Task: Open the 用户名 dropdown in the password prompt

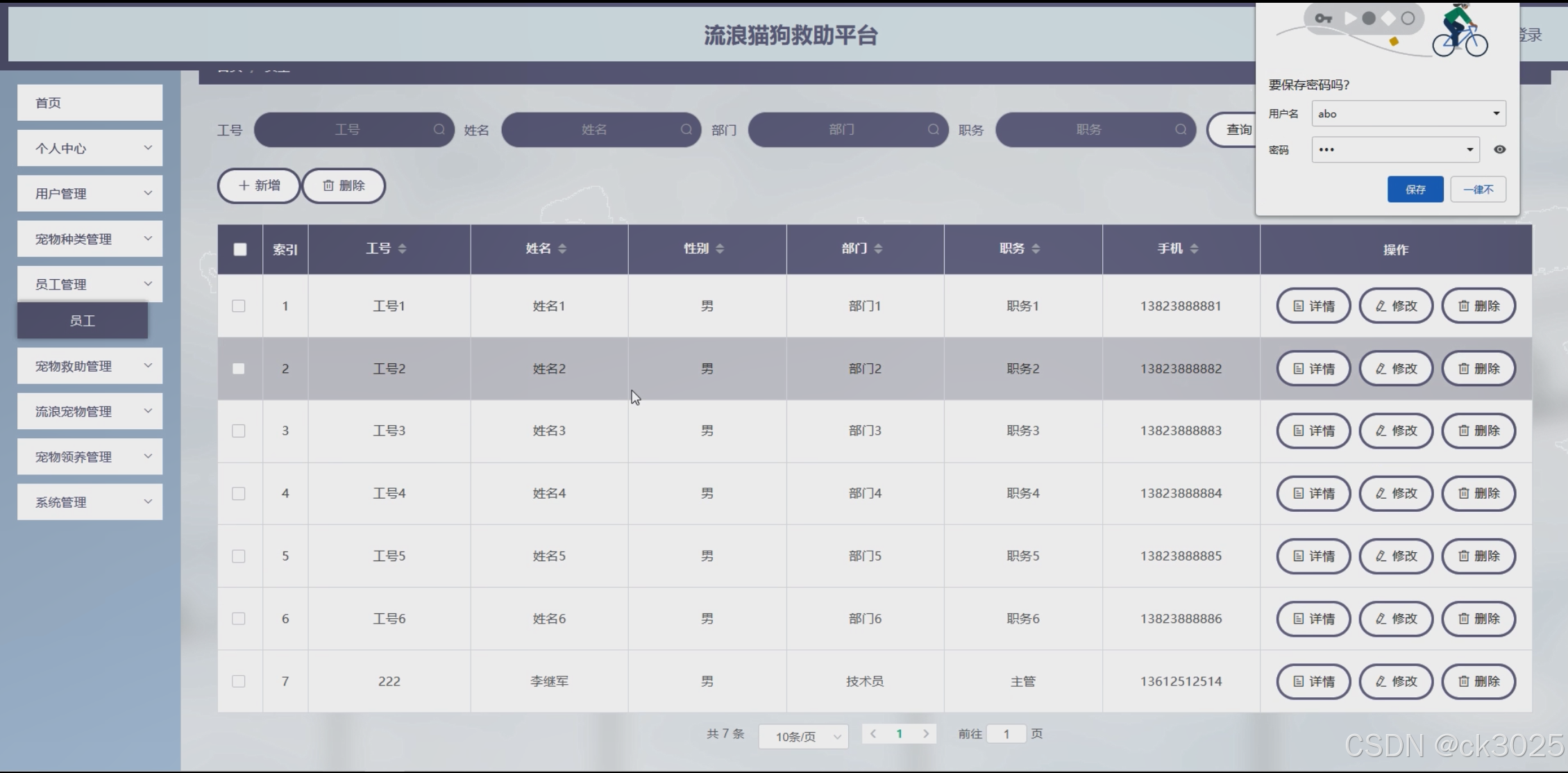Action: tap(1496, 113)
